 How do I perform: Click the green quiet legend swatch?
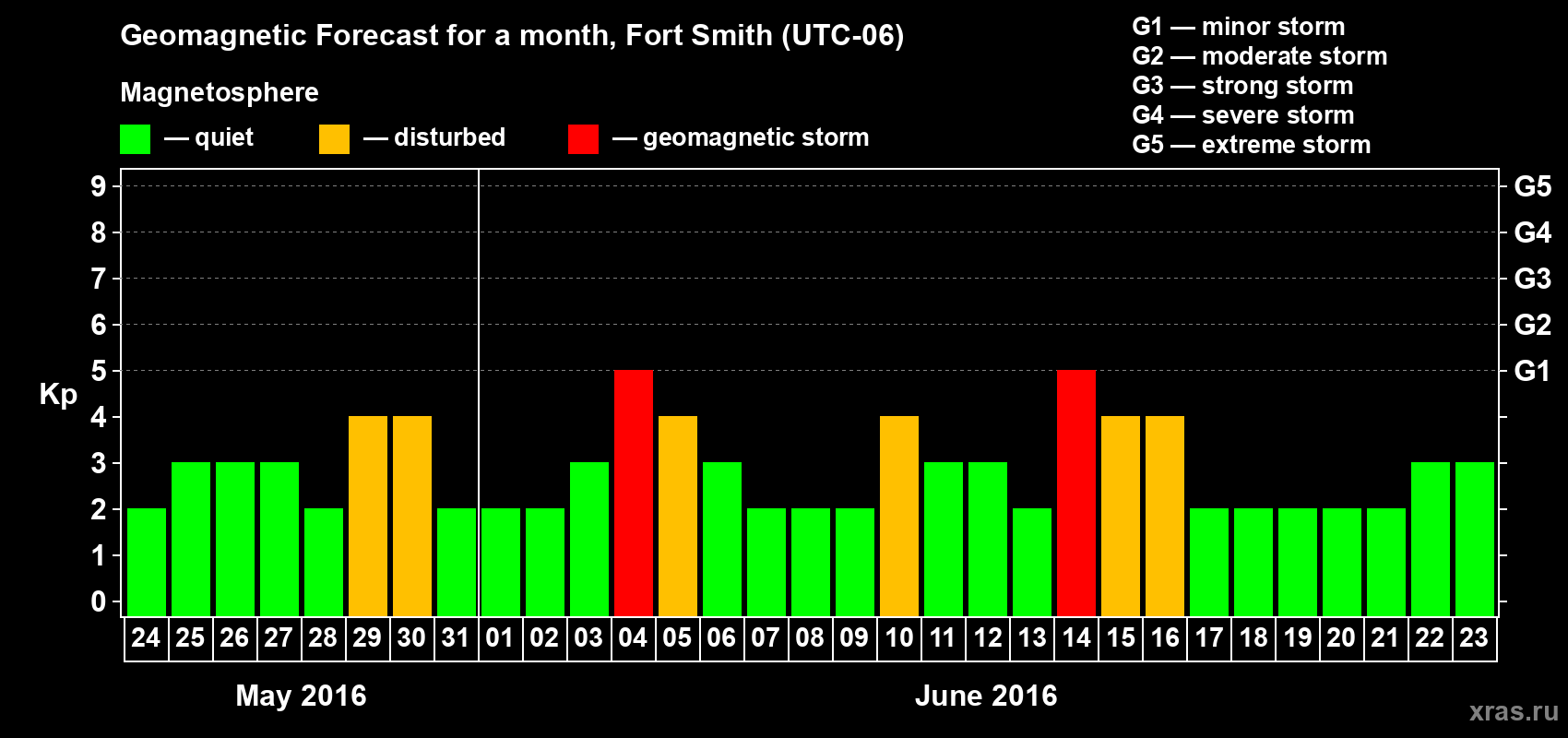point(135,139)
